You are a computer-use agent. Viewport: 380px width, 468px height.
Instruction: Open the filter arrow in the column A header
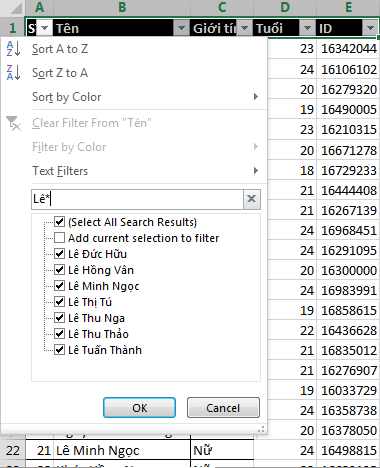click(44, 28)
